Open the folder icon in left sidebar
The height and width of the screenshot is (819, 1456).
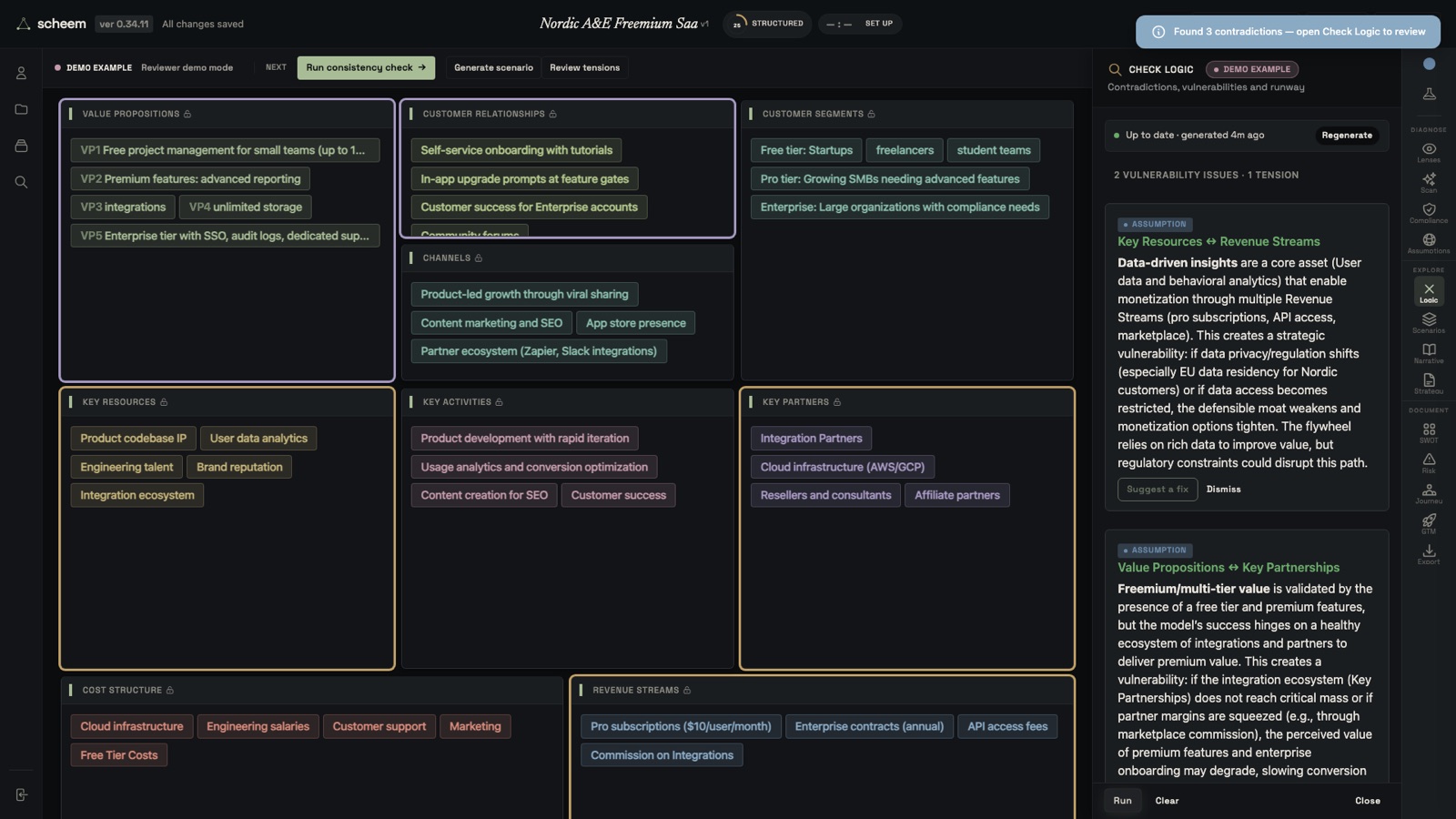[21, 109]
